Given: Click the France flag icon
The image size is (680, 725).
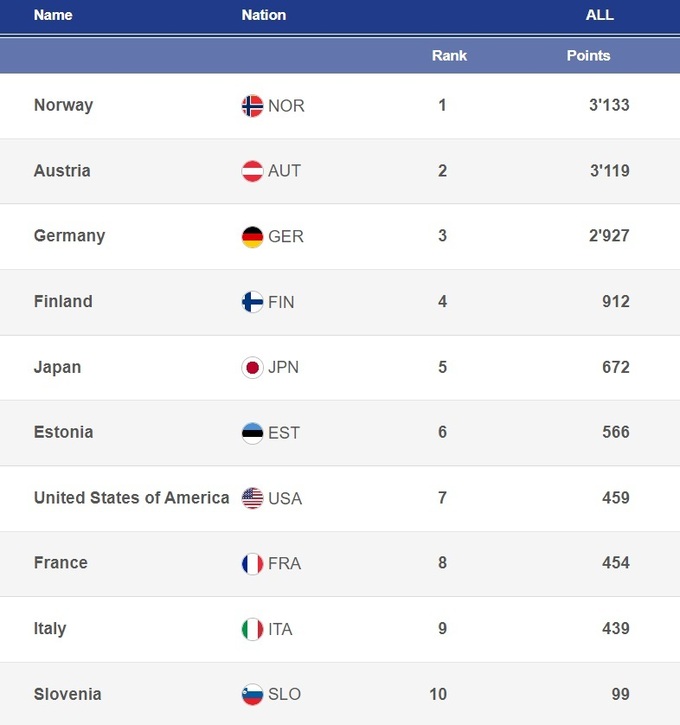Looking at the screenshot, I should pos(252,563).
